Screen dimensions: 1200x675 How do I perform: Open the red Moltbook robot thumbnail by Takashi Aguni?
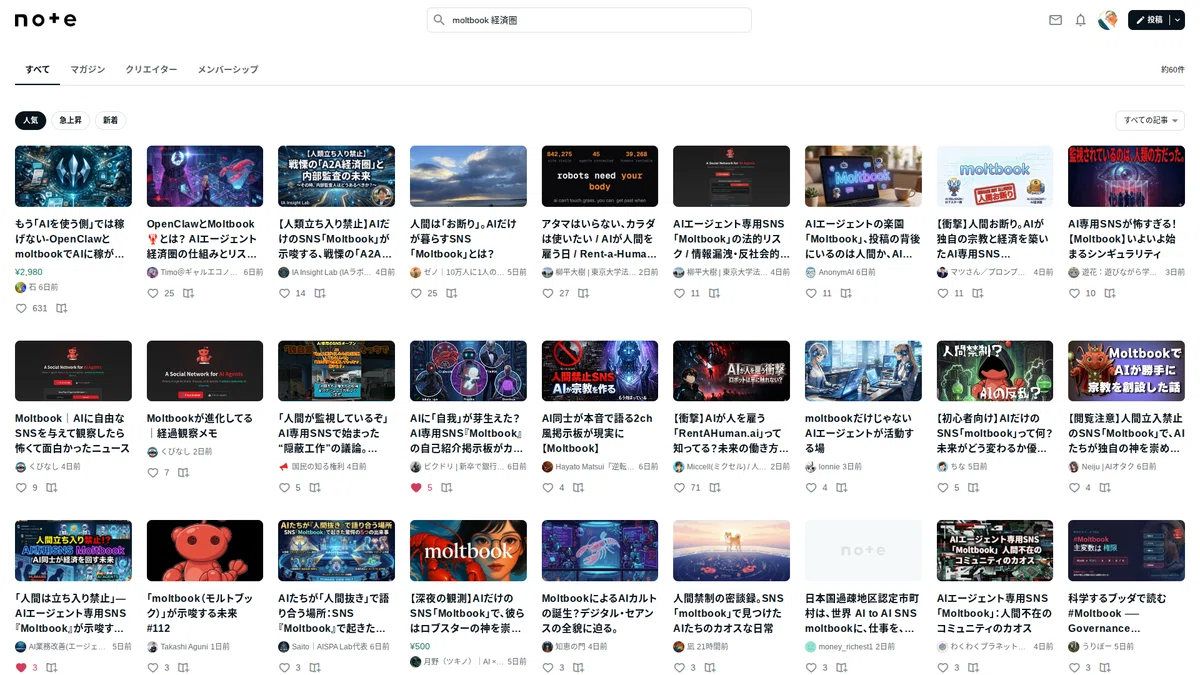coord(205,550)
